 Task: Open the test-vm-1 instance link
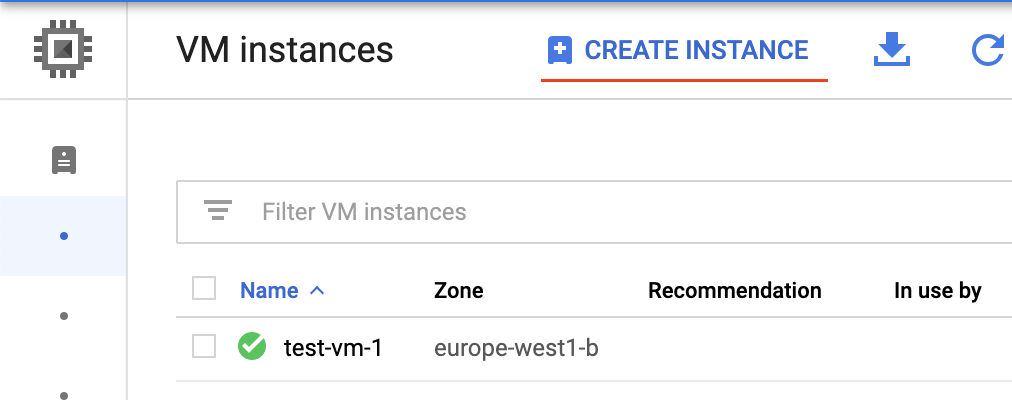tap(333, 348)
